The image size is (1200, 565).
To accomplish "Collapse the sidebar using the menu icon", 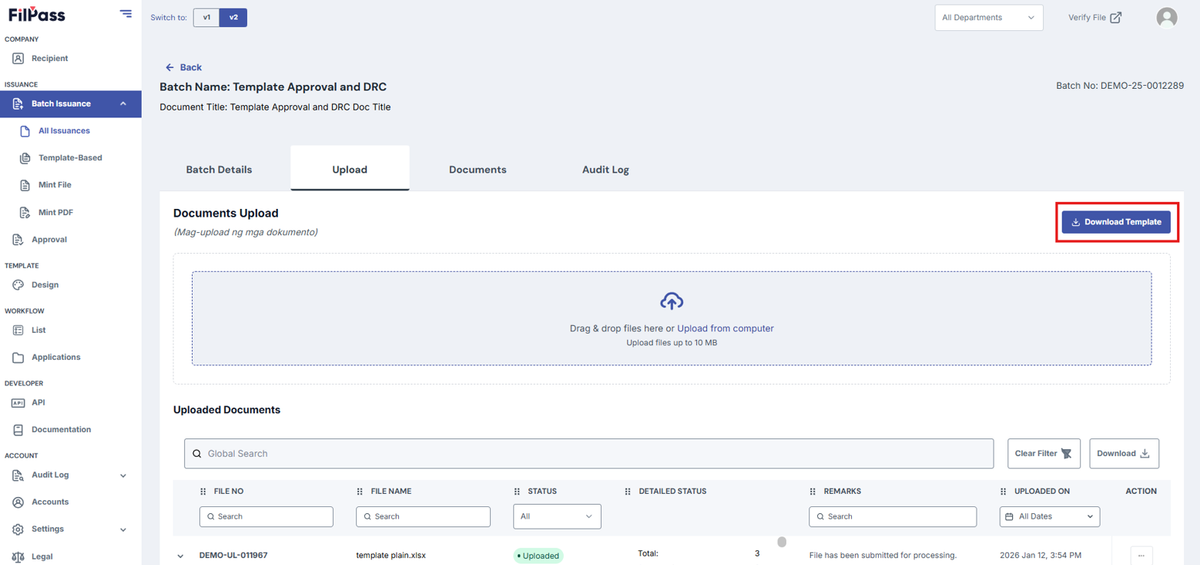I will (125, 13).
